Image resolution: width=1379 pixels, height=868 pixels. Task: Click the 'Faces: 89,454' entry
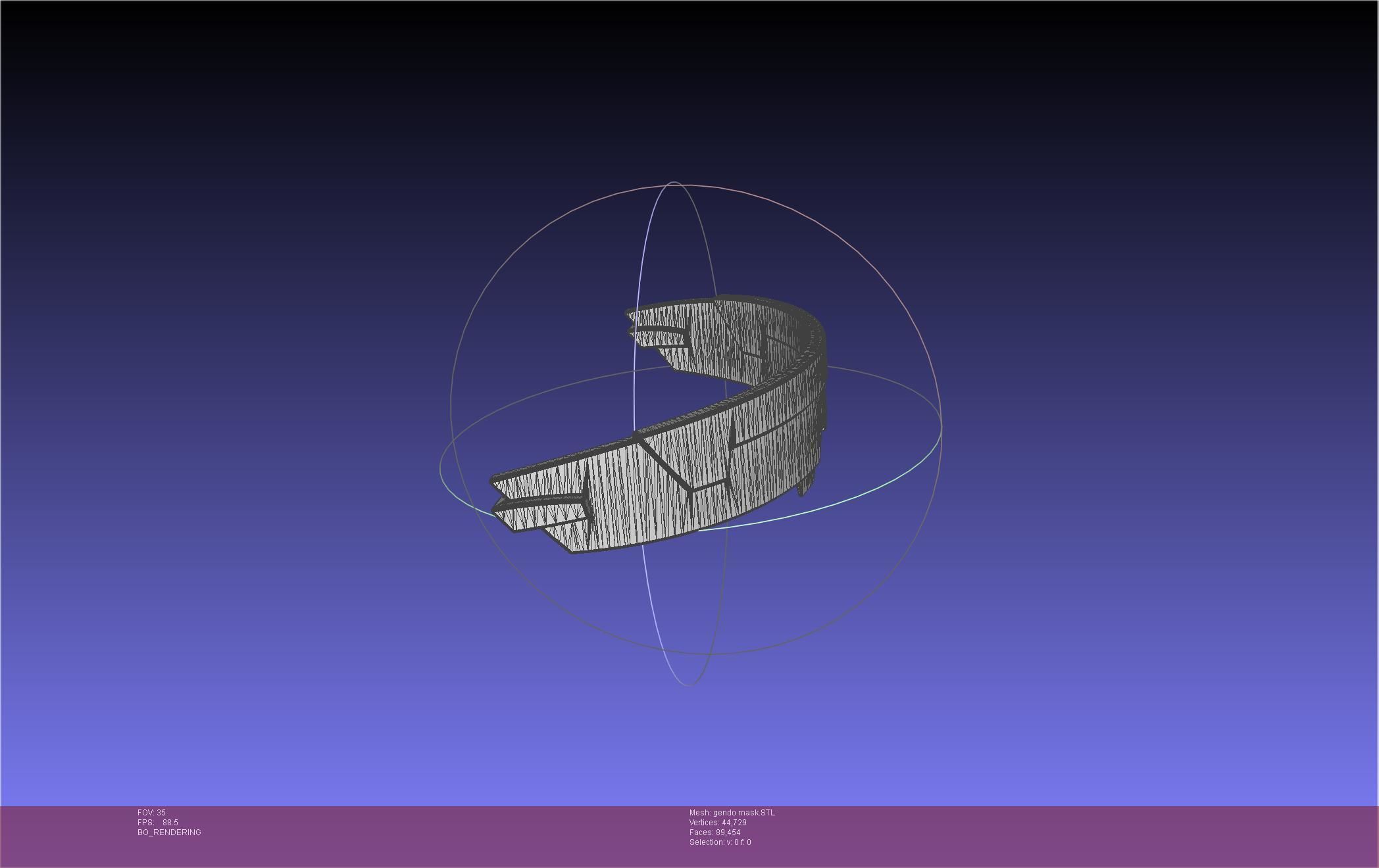click(x=715, y=832)
